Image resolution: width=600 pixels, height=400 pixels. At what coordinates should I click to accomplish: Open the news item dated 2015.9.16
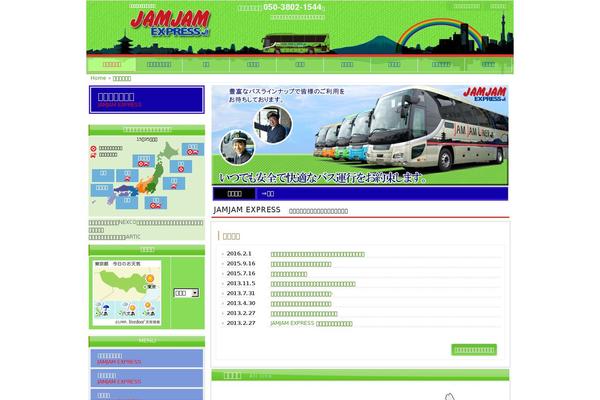coord(301,264)
